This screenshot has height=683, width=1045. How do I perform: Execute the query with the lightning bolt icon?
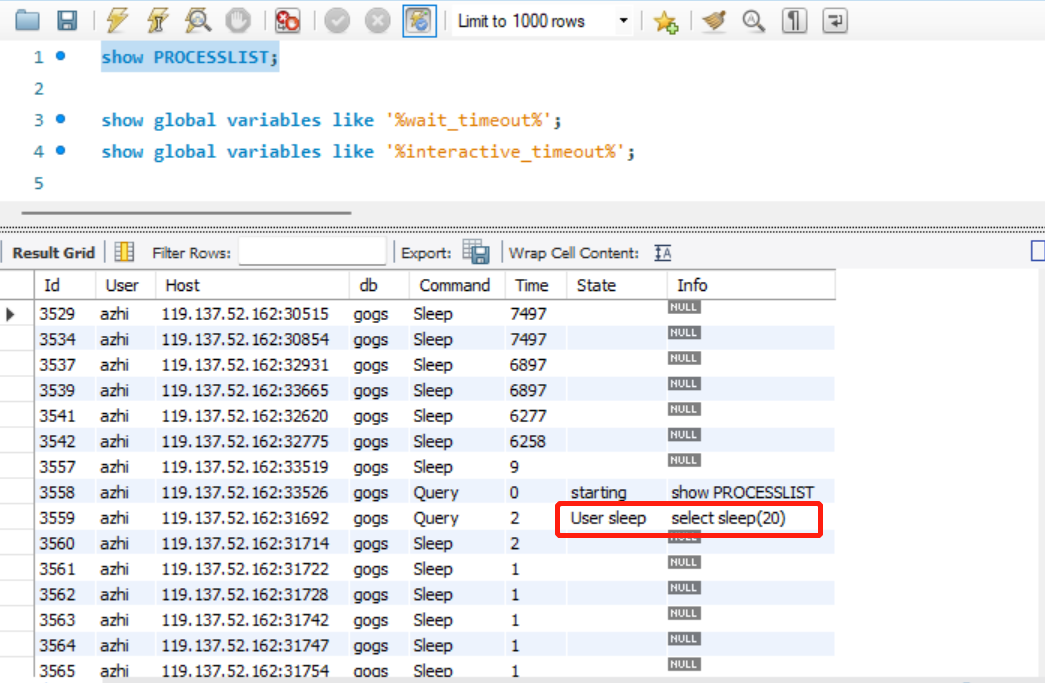(117, 21)
